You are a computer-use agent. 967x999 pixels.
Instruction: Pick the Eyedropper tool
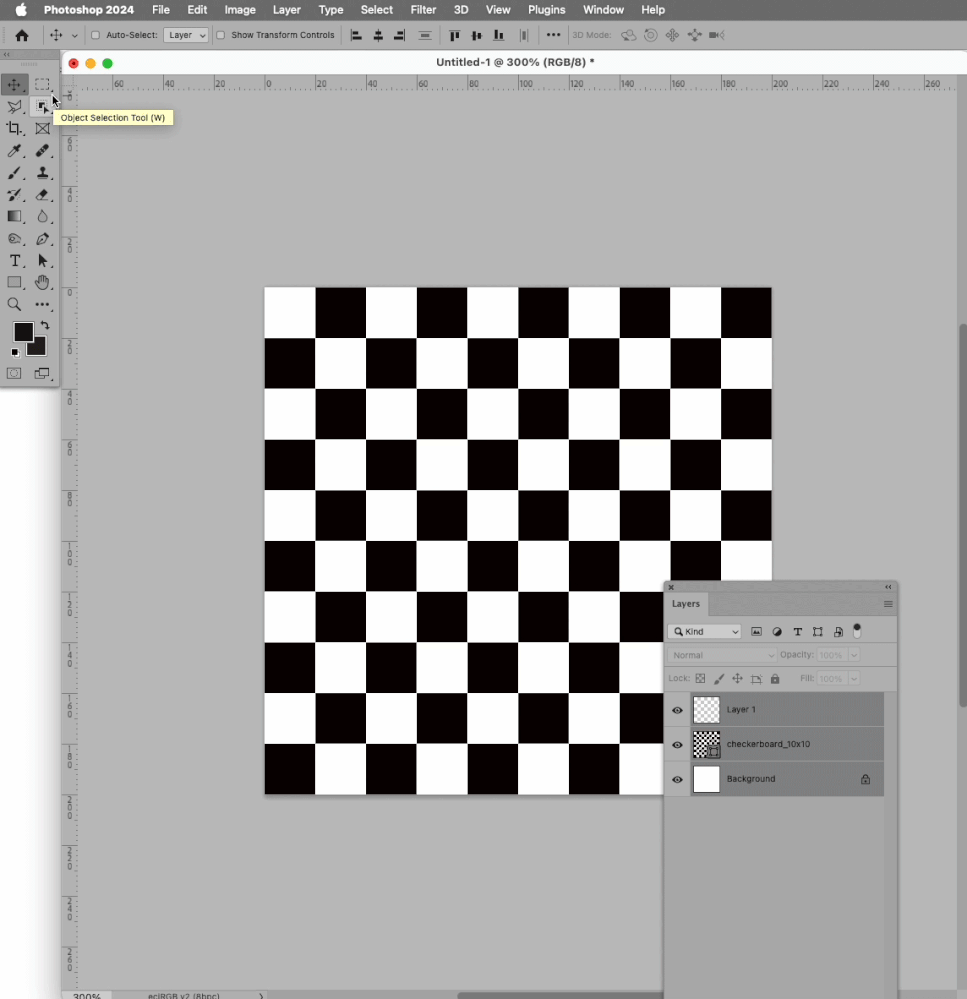(14, 151)
